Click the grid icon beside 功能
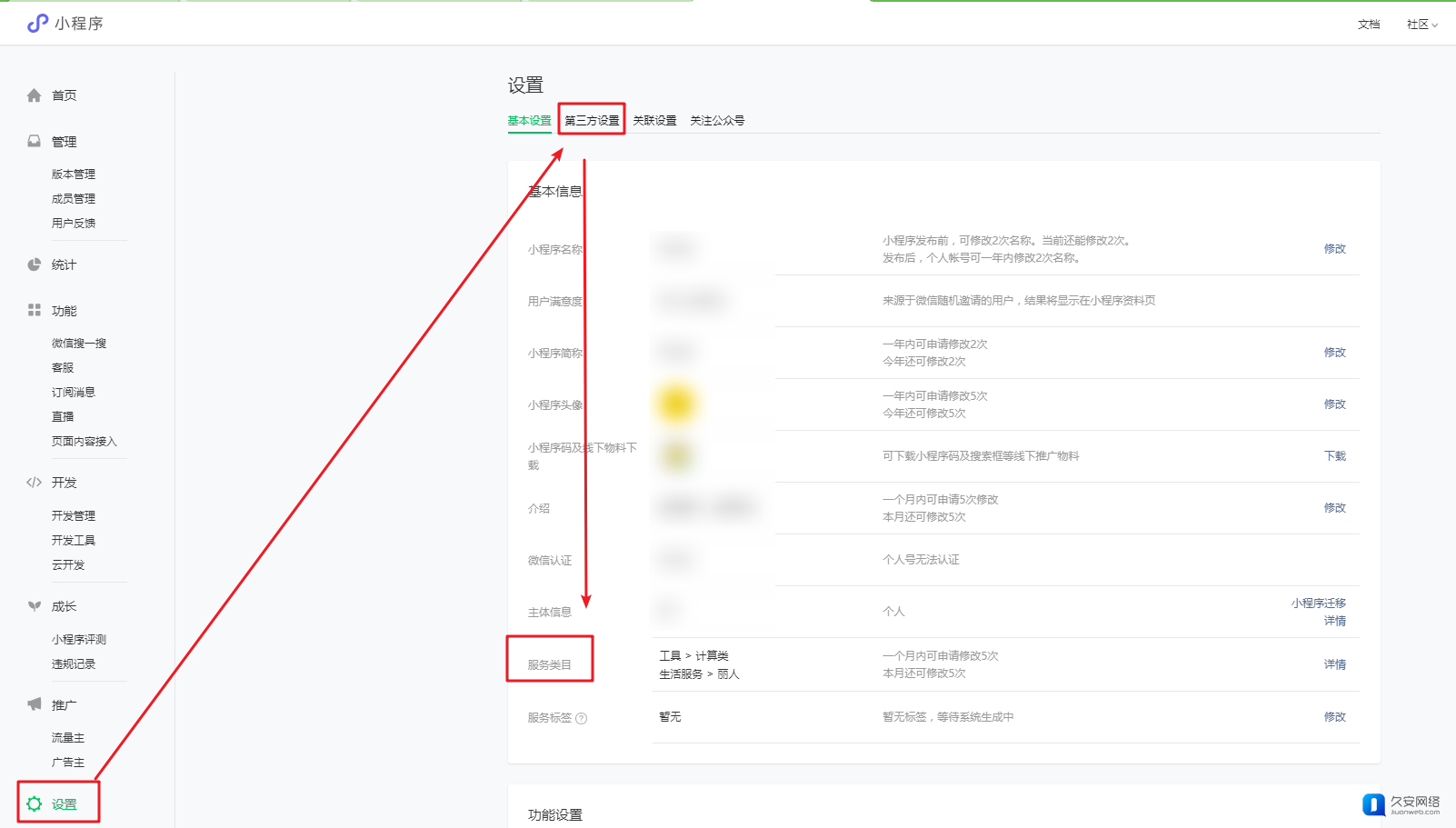This screenshot has height=828, width=1456. click(x=35, y=311)
